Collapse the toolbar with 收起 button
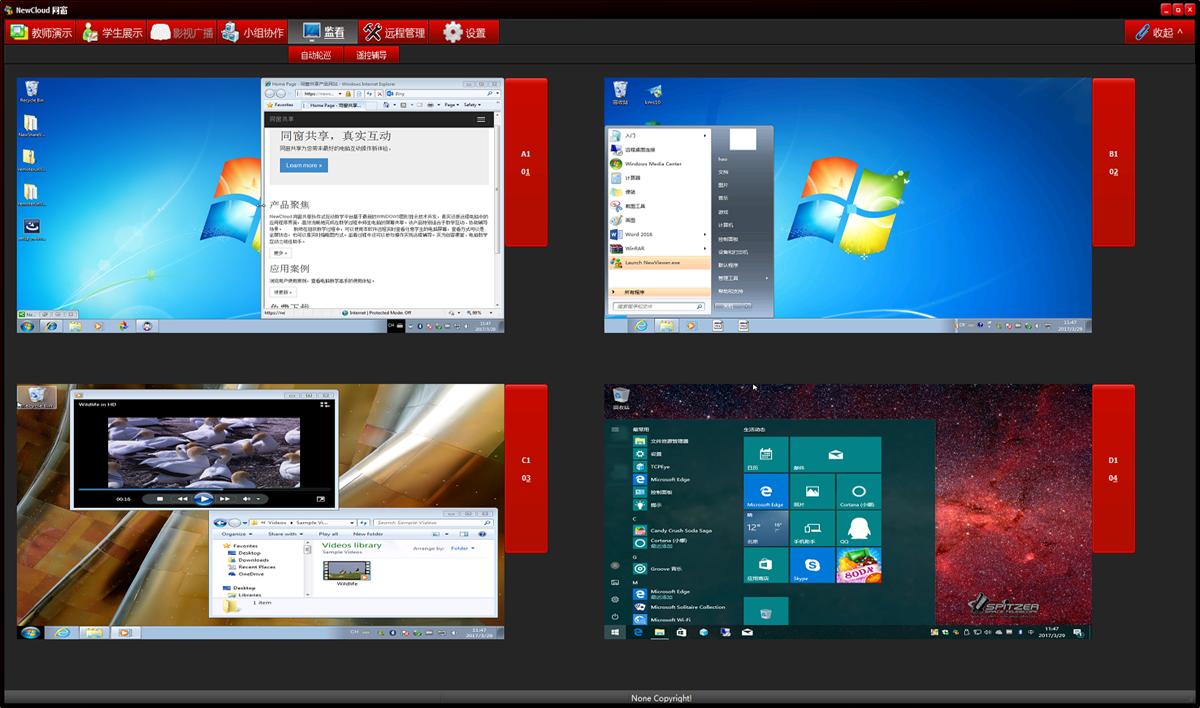 click(x=1158, y=32)
